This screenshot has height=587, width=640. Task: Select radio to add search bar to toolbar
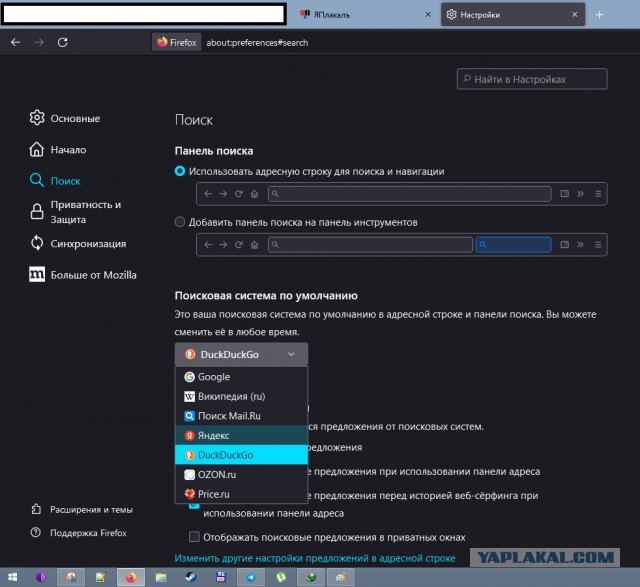pyautogui.click(x=180, y=222)
